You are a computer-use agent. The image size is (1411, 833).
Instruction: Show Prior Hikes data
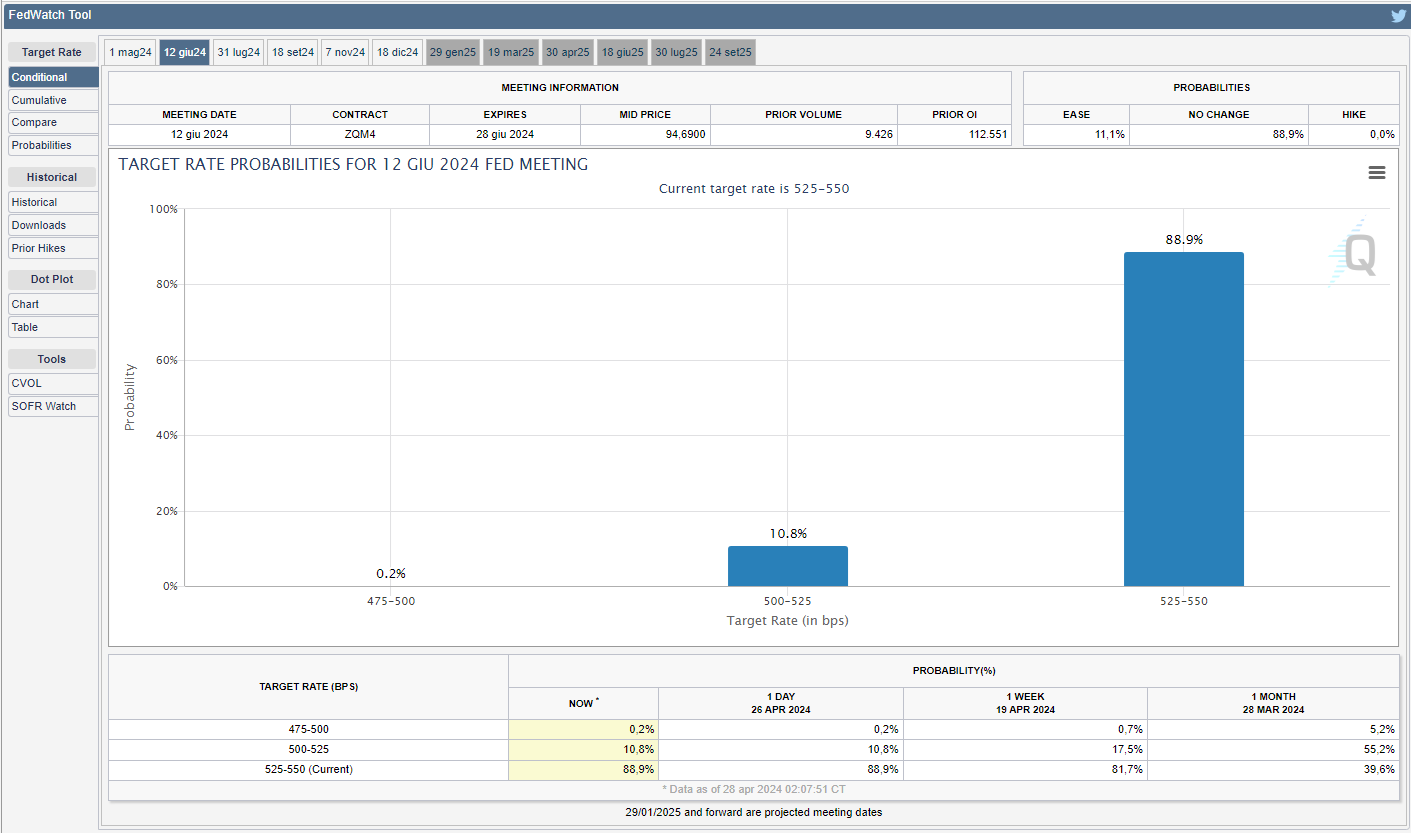click(53, 248)
